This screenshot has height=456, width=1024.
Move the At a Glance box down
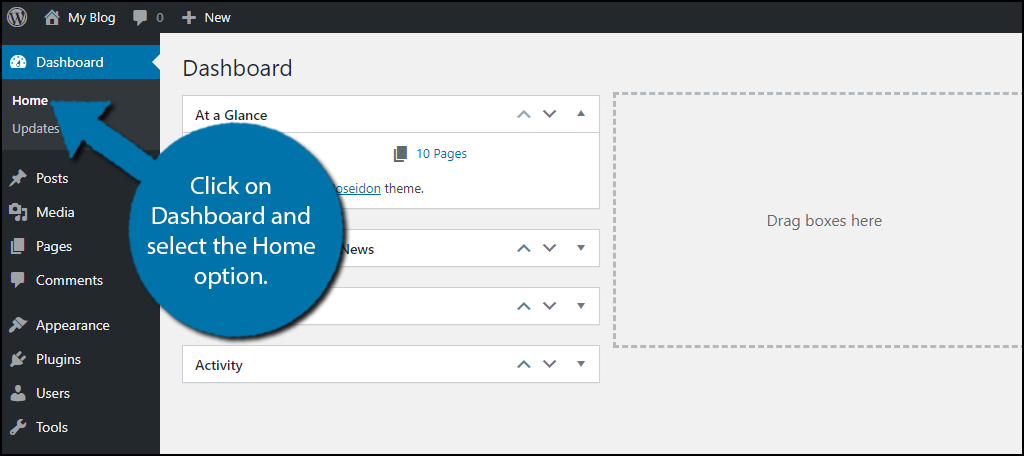(549, 114)
